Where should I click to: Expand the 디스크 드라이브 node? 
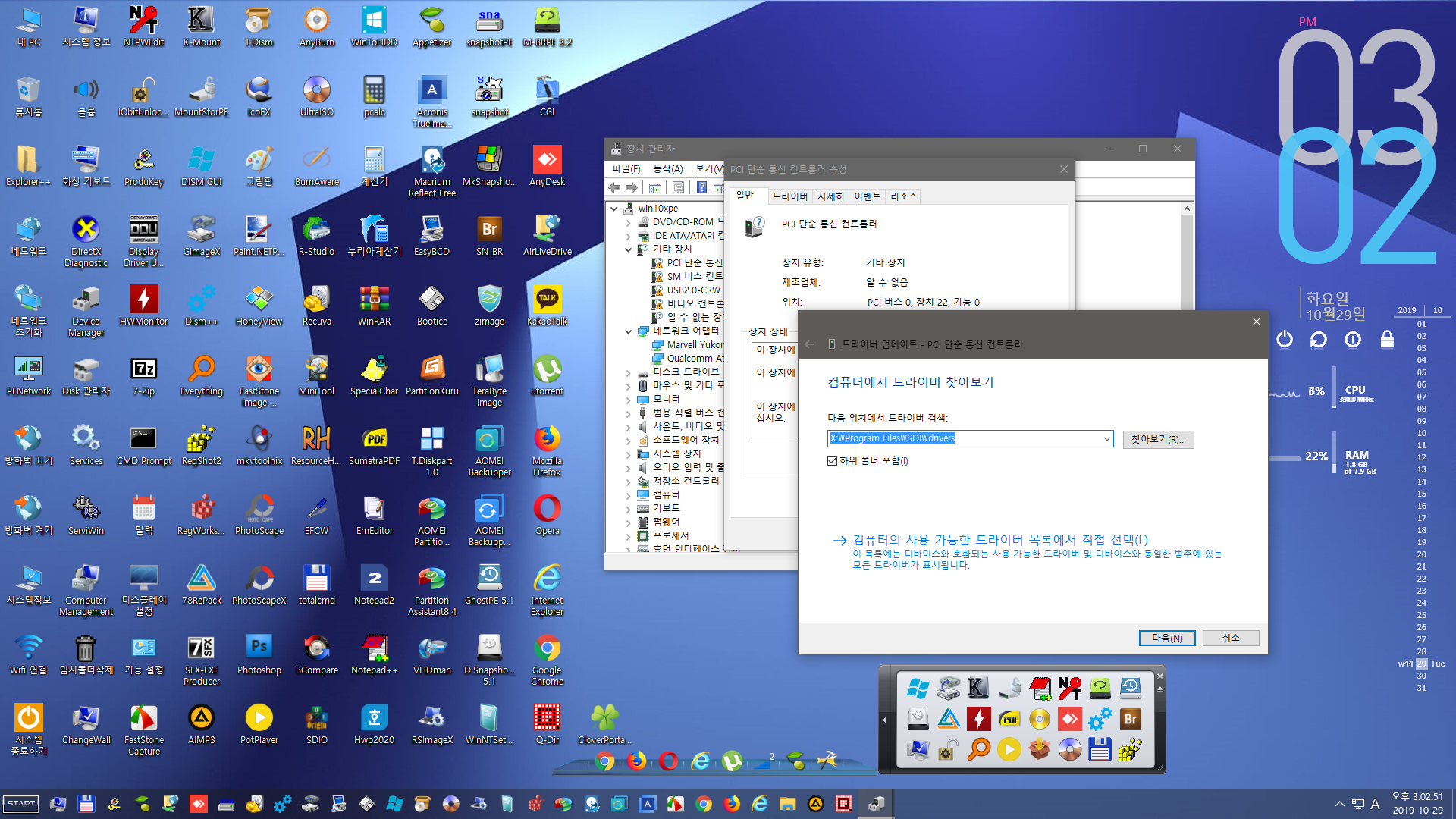(x=628, y=372)
